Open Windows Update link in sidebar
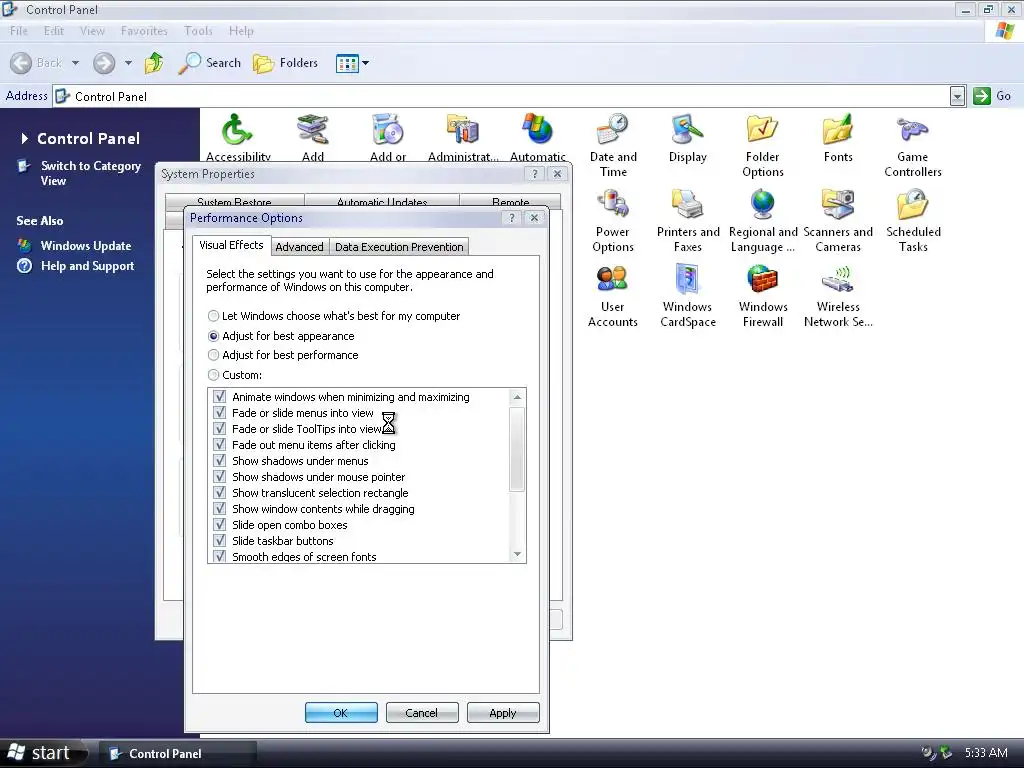 [x=86, y=246]
